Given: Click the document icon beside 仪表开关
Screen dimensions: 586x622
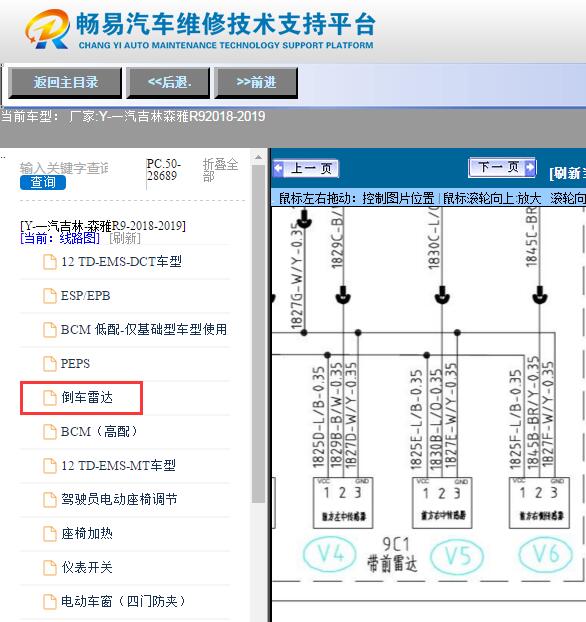Looking at the screenshot, I should (x=50, y=568).
